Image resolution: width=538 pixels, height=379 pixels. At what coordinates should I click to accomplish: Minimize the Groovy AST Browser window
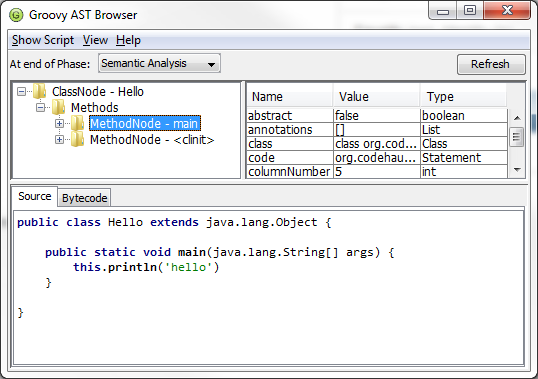[443, 11]
